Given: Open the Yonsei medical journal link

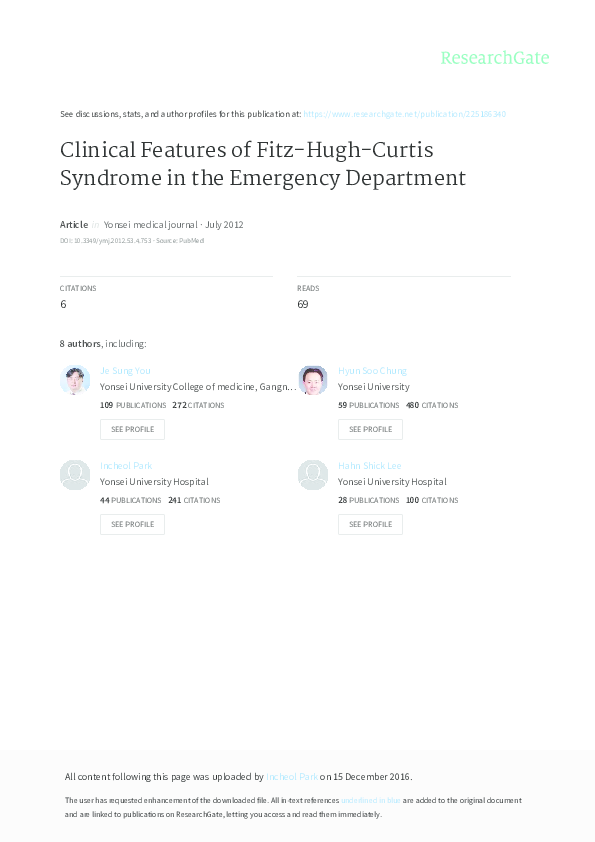Looking at the screenshot, I should point(151,224).
